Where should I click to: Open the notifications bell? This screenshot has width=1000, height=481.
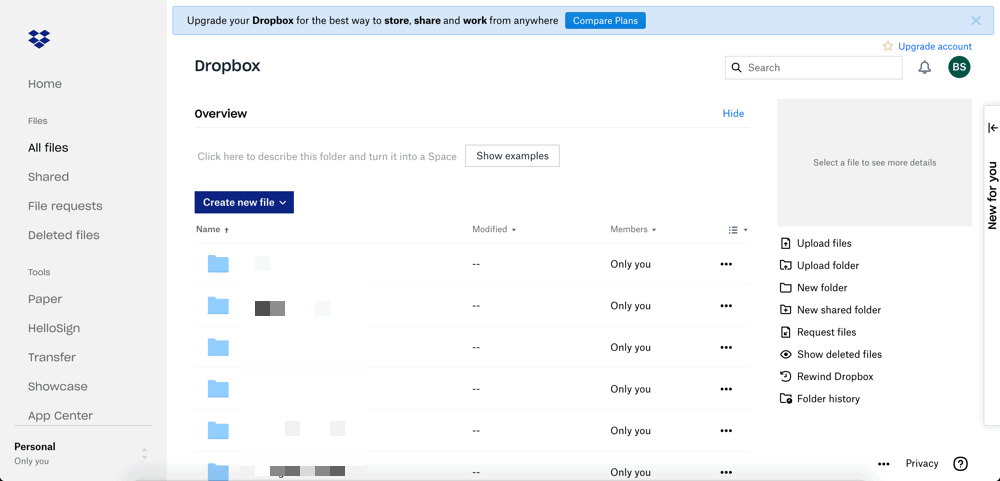[924, 67]
